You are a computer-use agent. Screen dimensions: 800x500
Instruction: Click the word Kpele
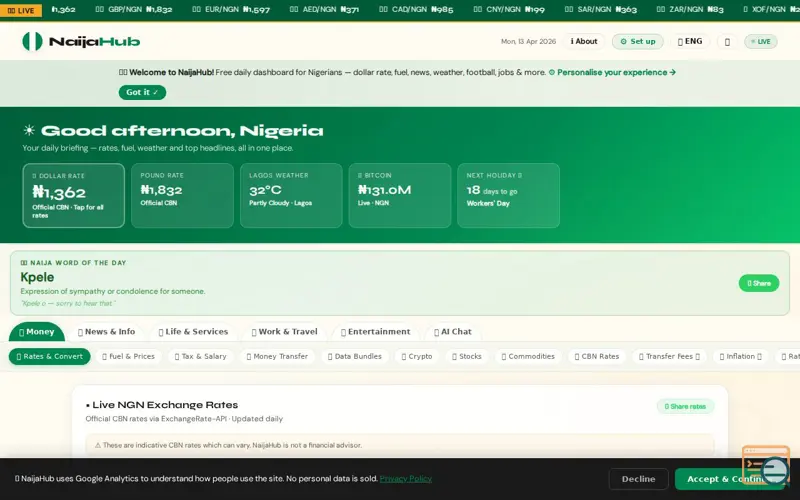(x=37, y=278)
